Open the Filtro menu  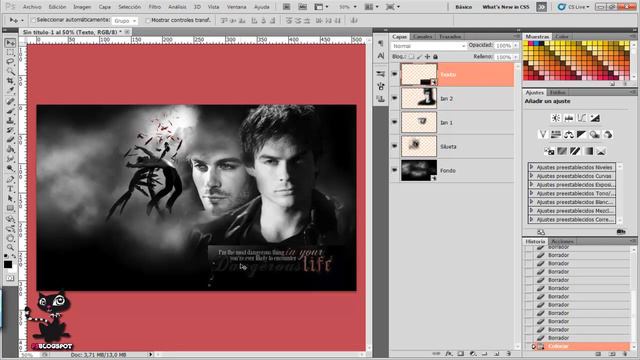[x=155, y=7]
